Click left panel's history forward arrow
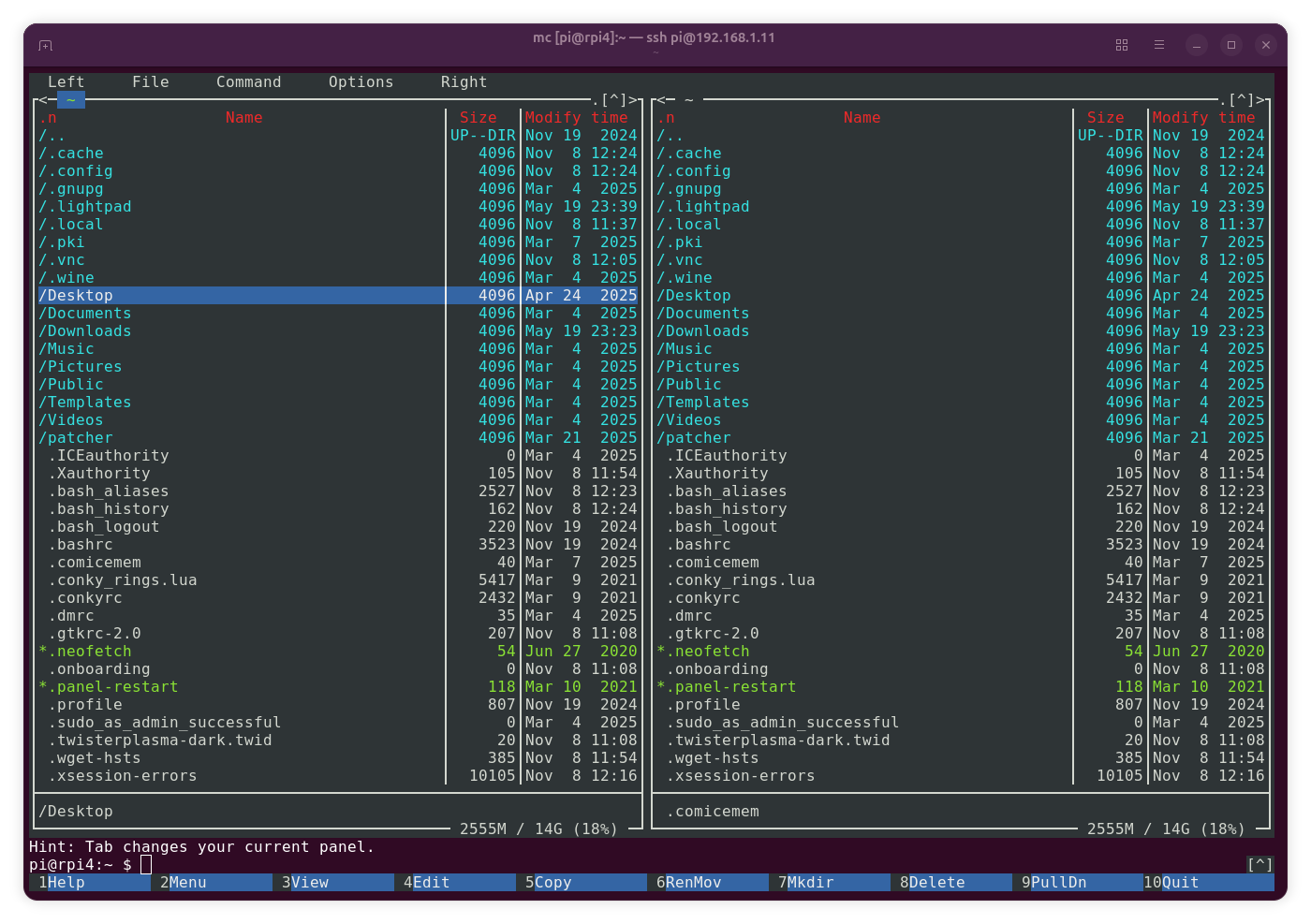 click(632, 100)
